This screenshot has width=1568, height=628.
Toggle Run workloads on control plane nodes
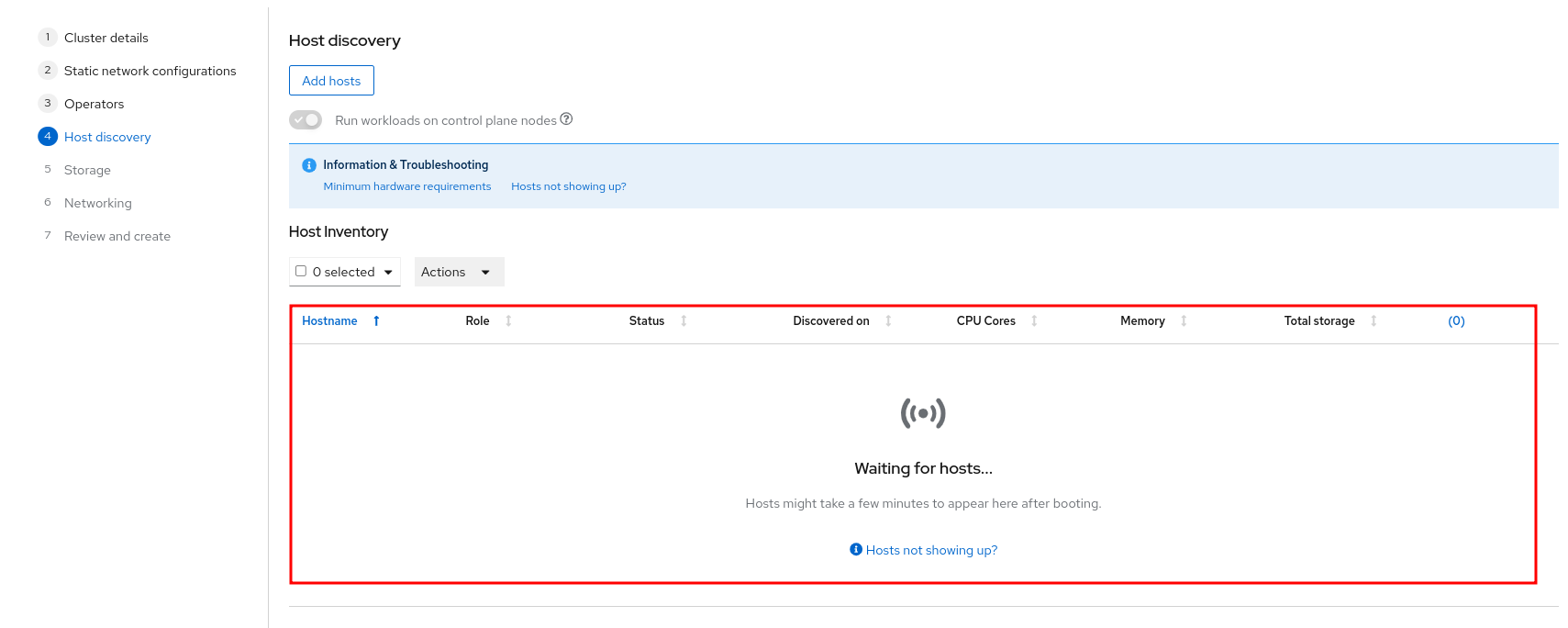306,120
